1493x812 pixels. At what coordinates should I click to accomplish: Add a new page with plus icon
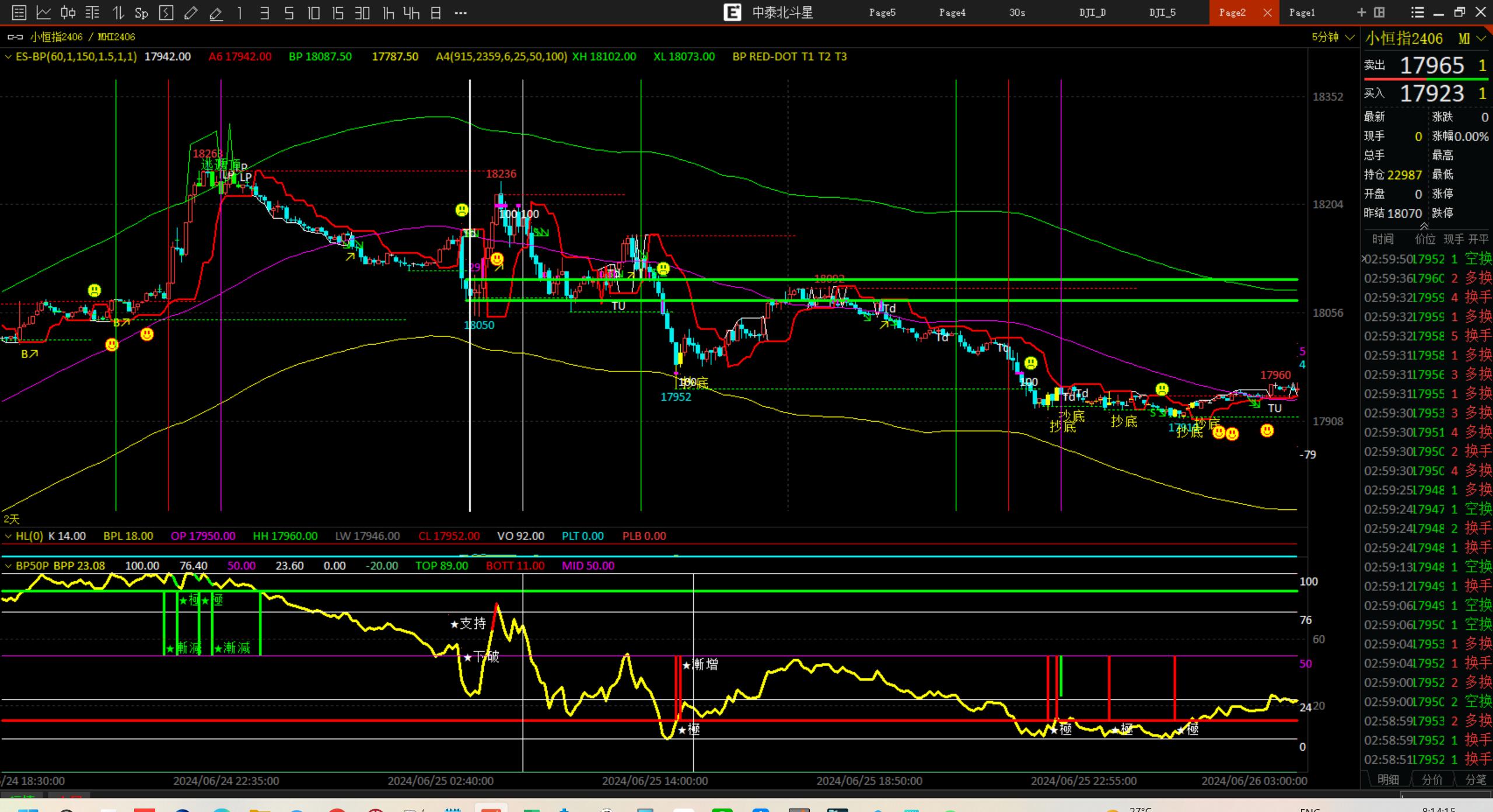click(1362, 12)
